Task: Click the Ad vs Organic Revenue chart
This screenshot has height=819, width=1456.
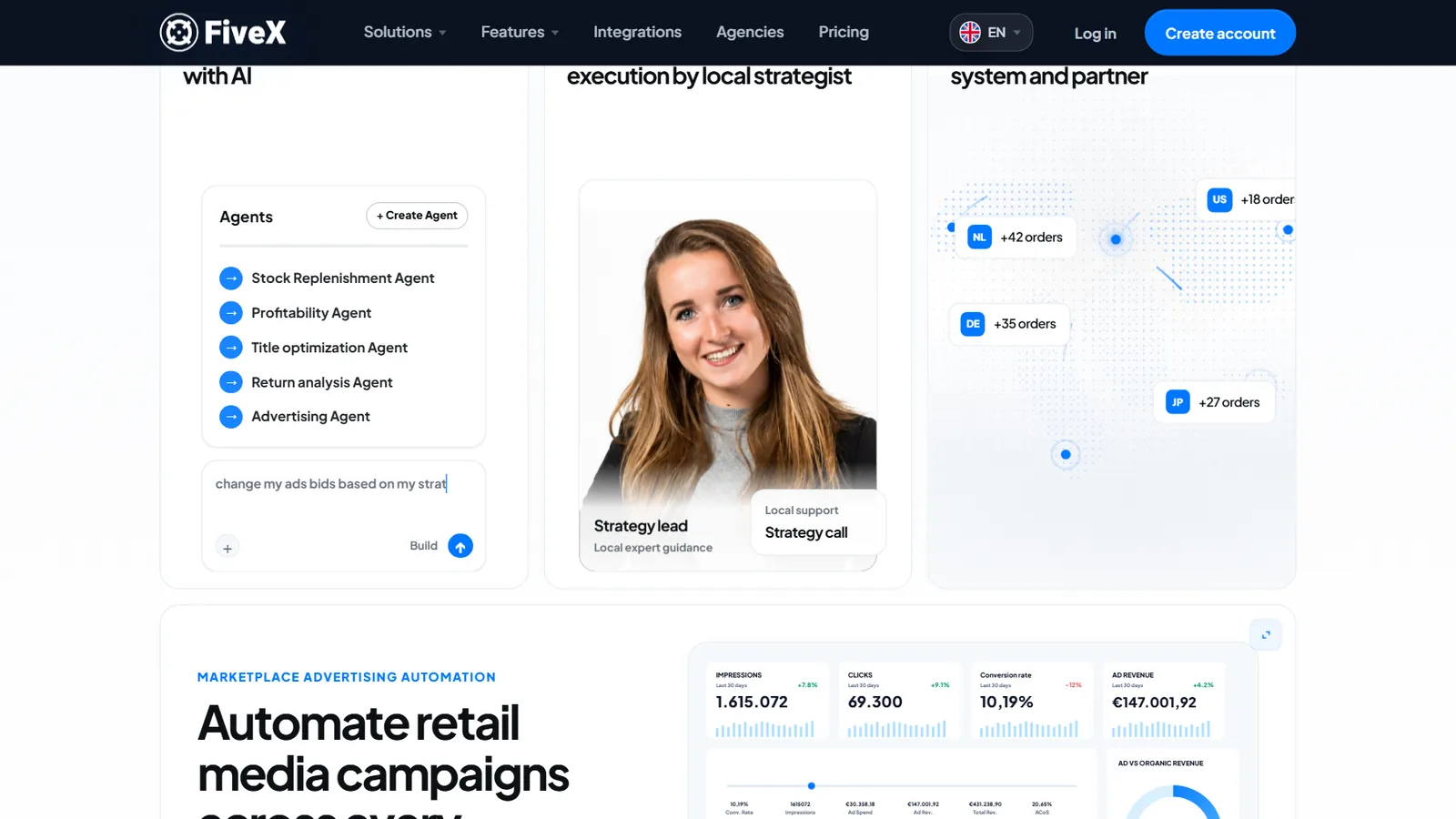Action: (1172, 784)
